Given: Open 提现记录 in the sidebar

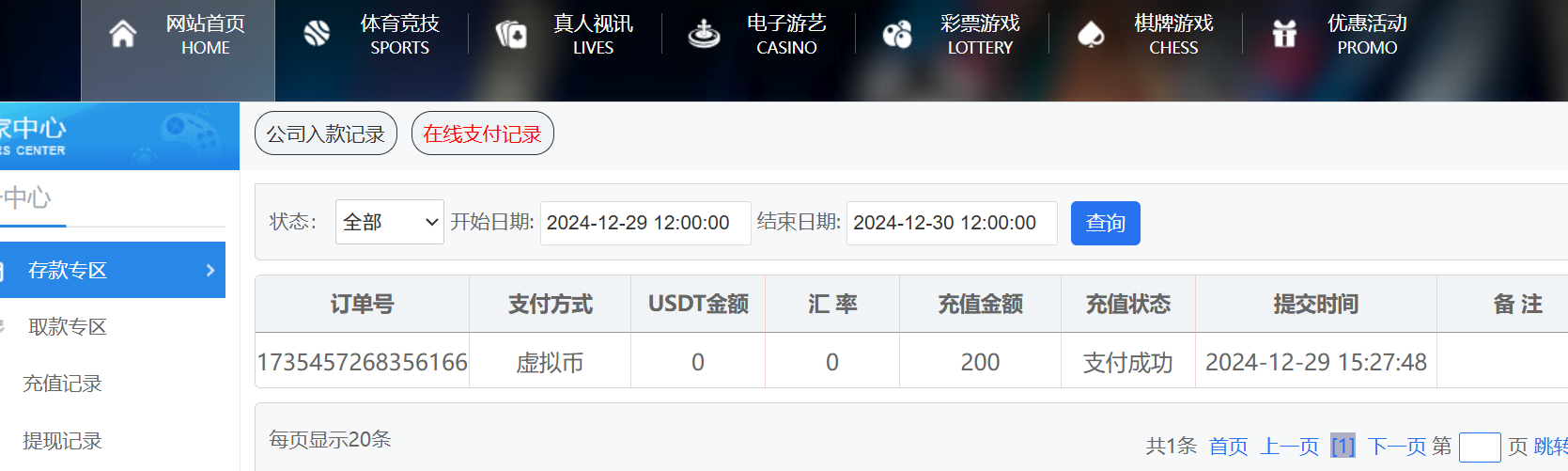Looking at the screenshot, I should point(62,441).
